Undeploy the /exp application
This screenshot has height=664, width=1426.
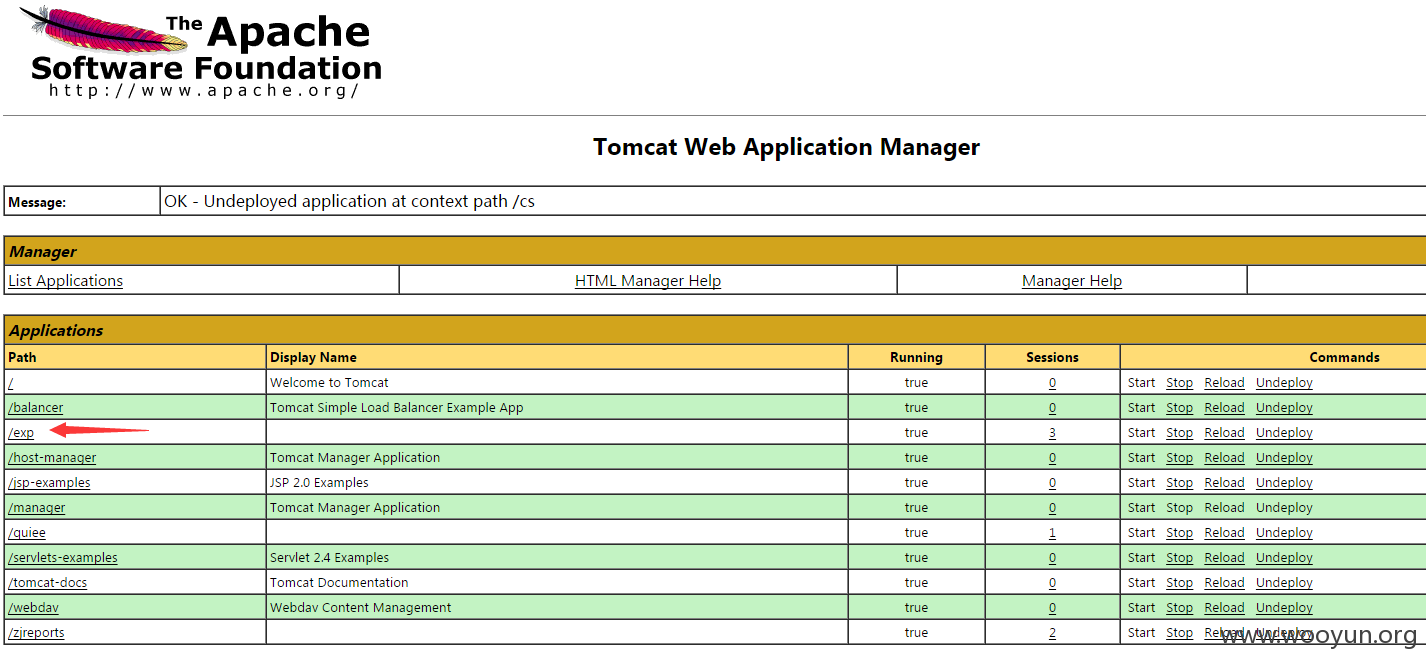1284,433
